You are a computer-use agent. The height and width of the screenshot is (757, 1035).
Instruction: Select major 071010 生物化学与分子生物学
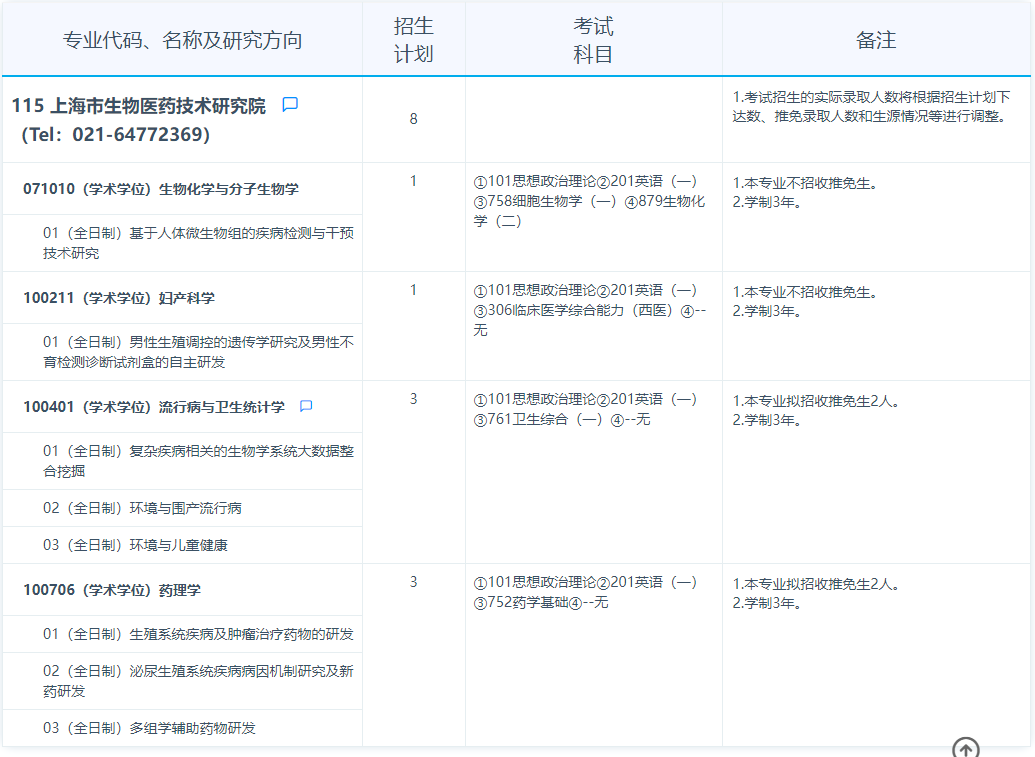coord(161,189)
